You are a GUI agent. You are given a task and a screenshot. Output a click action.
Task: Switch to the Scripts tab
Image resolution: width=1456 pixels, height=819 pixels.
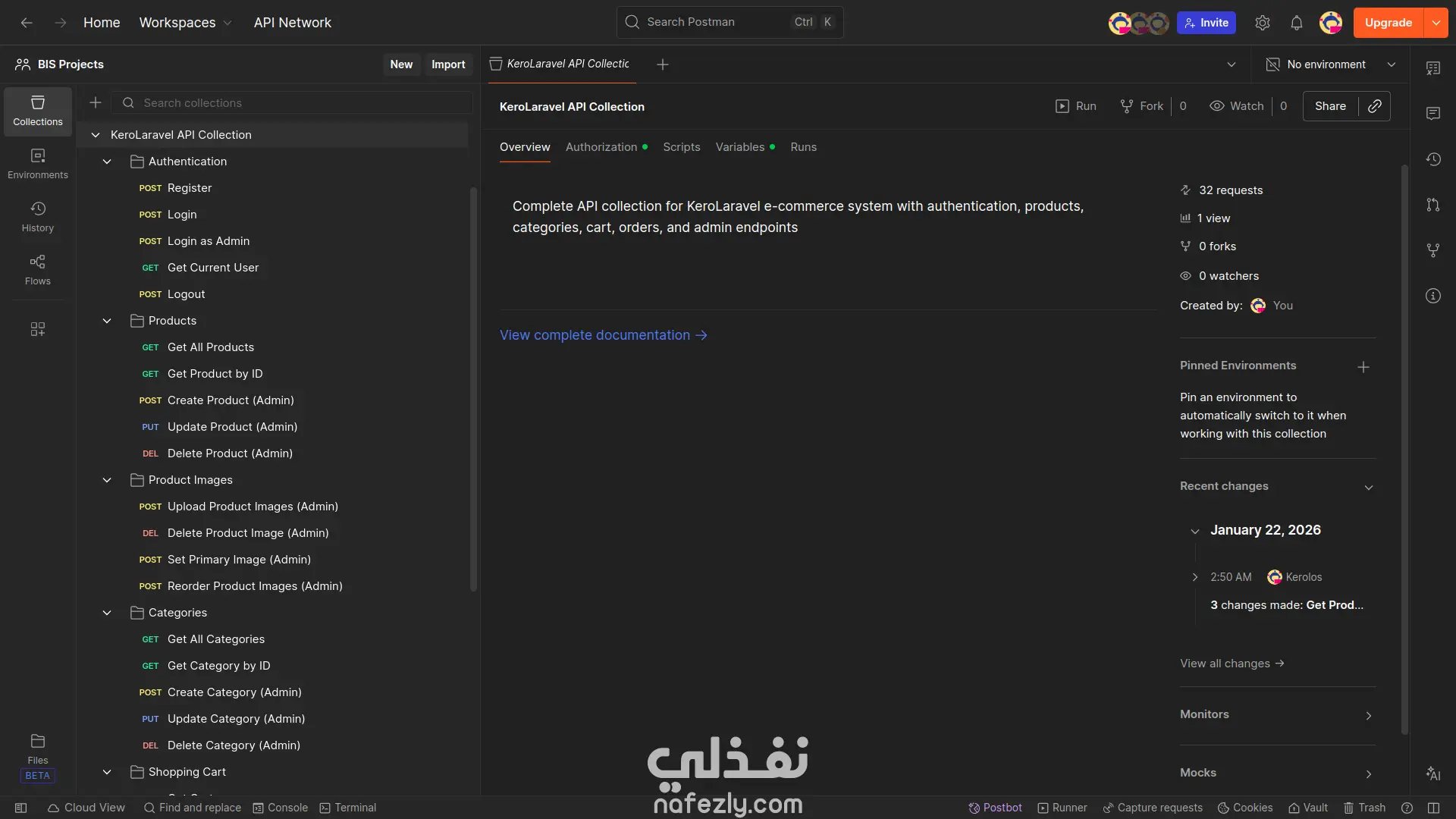tap(681, 147)
